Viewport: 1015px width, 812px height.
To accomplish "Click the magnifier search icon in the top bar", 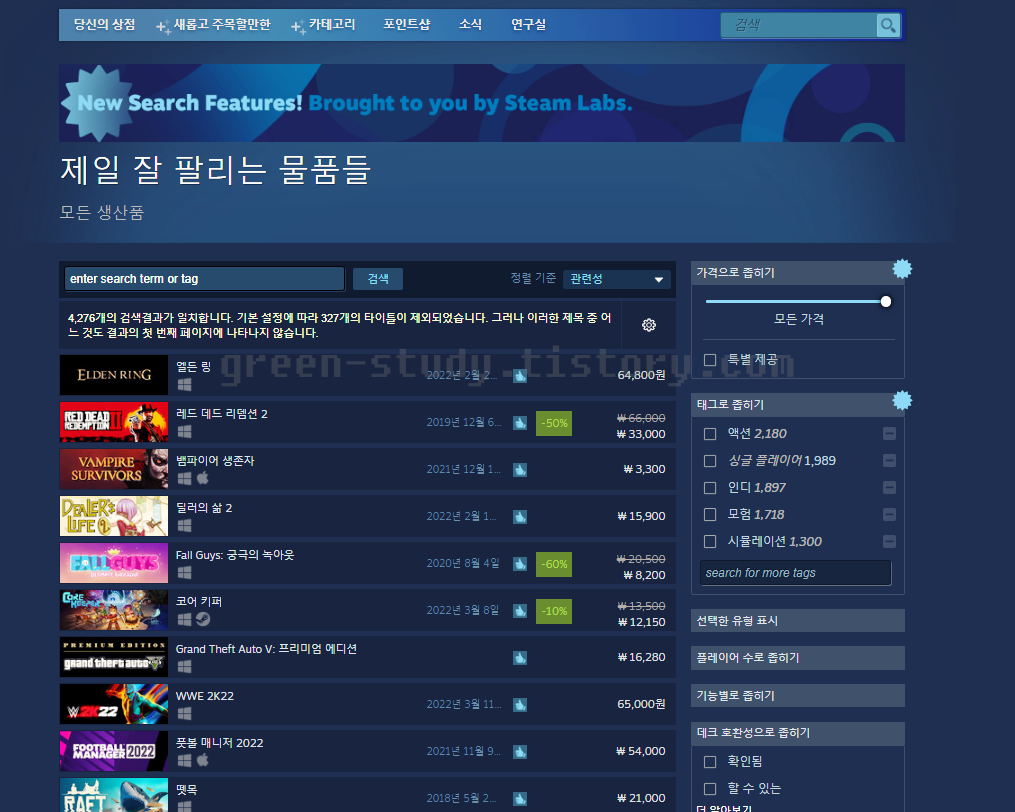I will pyautogui.click(x=887, y=25).
